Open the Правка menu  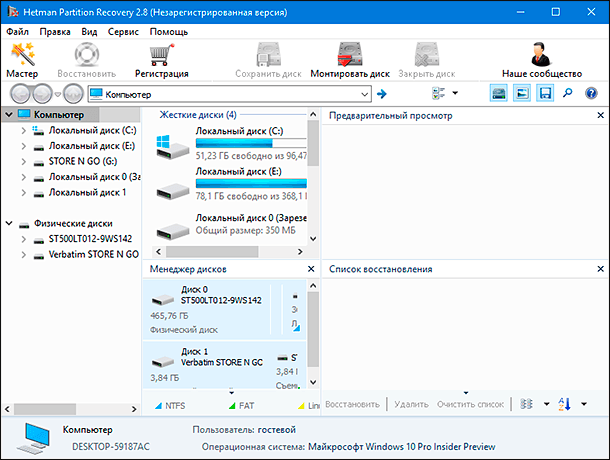click(x=55, y=32)
